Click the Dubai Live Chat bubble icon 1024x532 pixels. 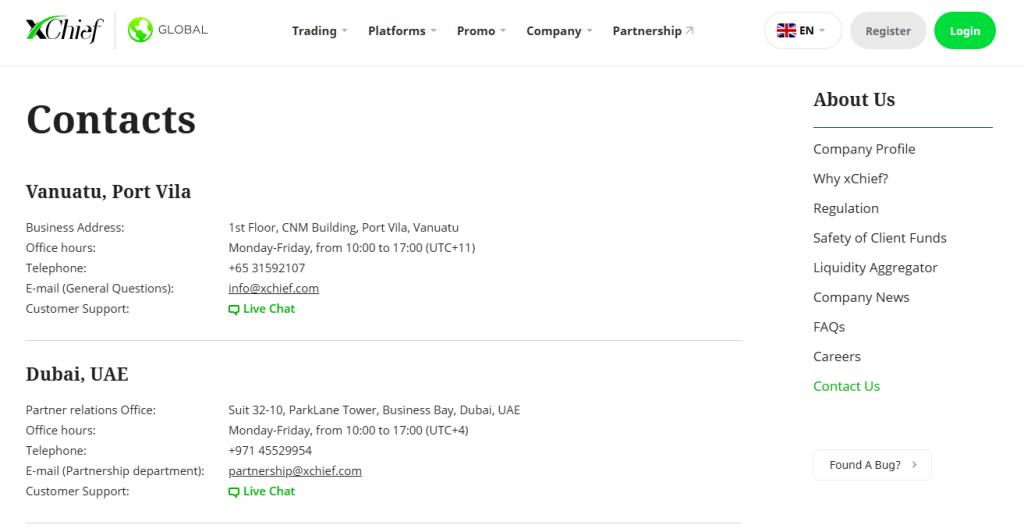point(234,492)
